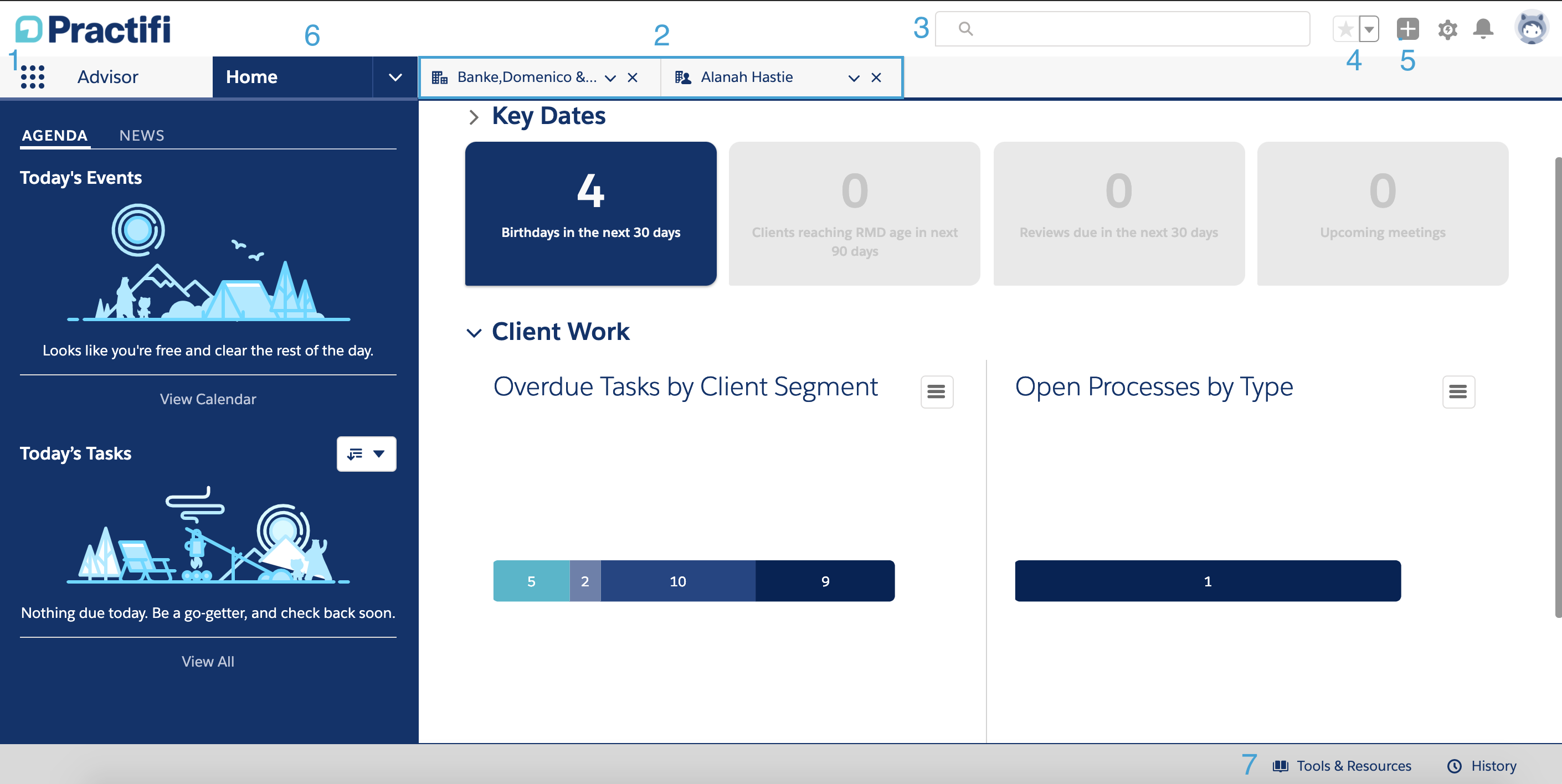The height and width of the screenshot is (784, 1562).
Task: Close the Alanah Hastie workspace tab
Action: point(876,78)
